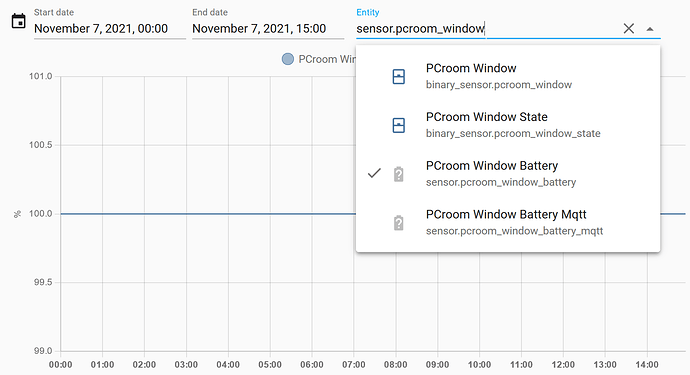Viewport: 690px width, 375px height.
Task: Toggle the PCroom Window legend color circle
Action: pyautogui.click(x=288, y=59)
